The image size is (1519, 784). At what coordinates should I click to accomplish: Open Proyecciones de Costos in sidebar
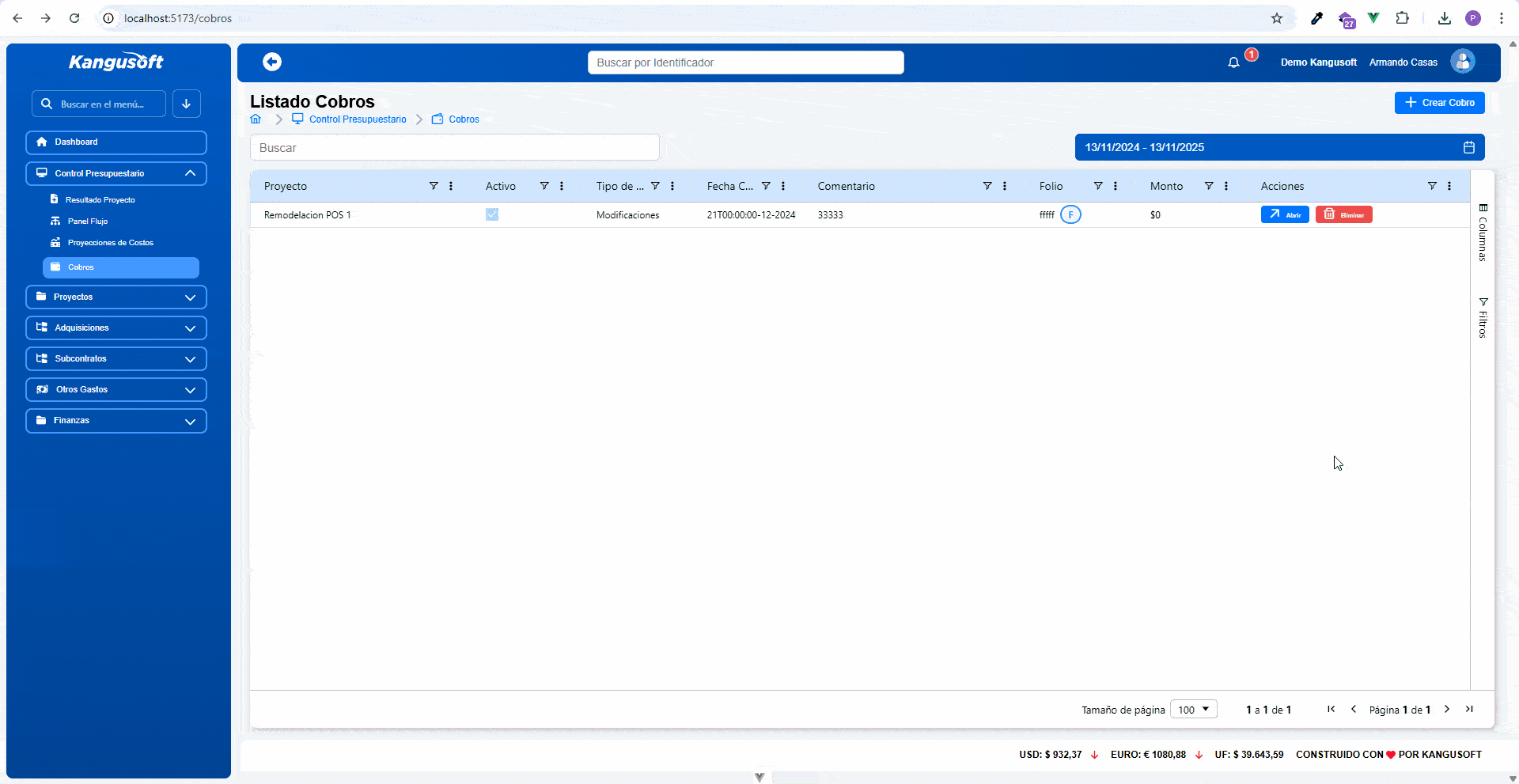click(x=110, y=243)
